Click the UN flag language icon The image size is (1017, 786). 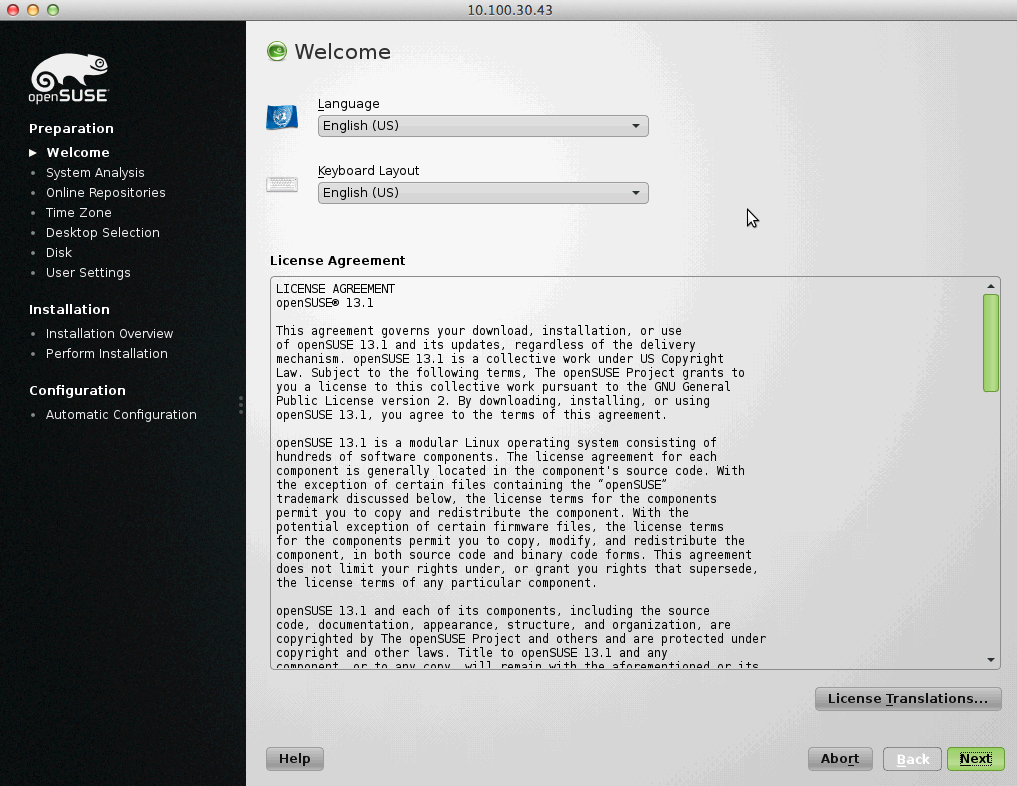282,117
